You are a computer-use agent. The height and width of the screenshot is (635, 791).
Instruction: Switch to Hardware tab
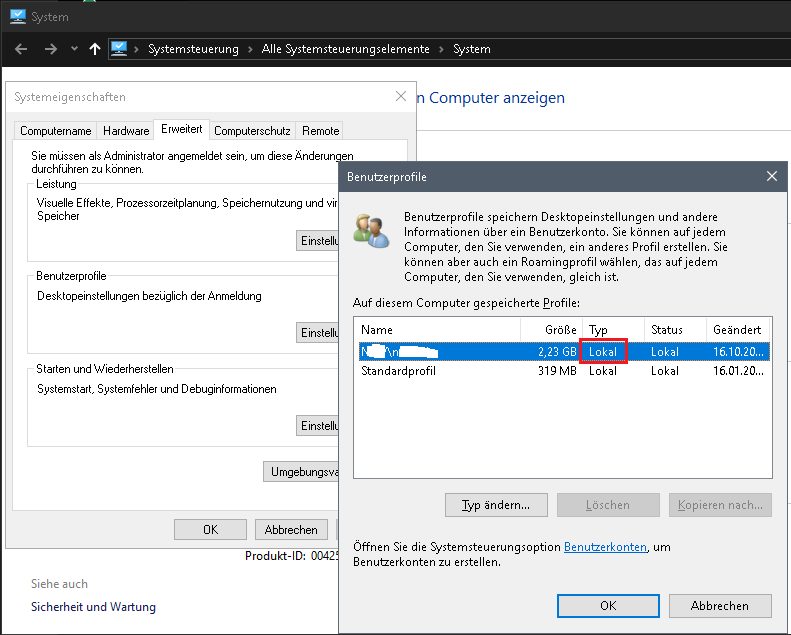click(126, 131)
